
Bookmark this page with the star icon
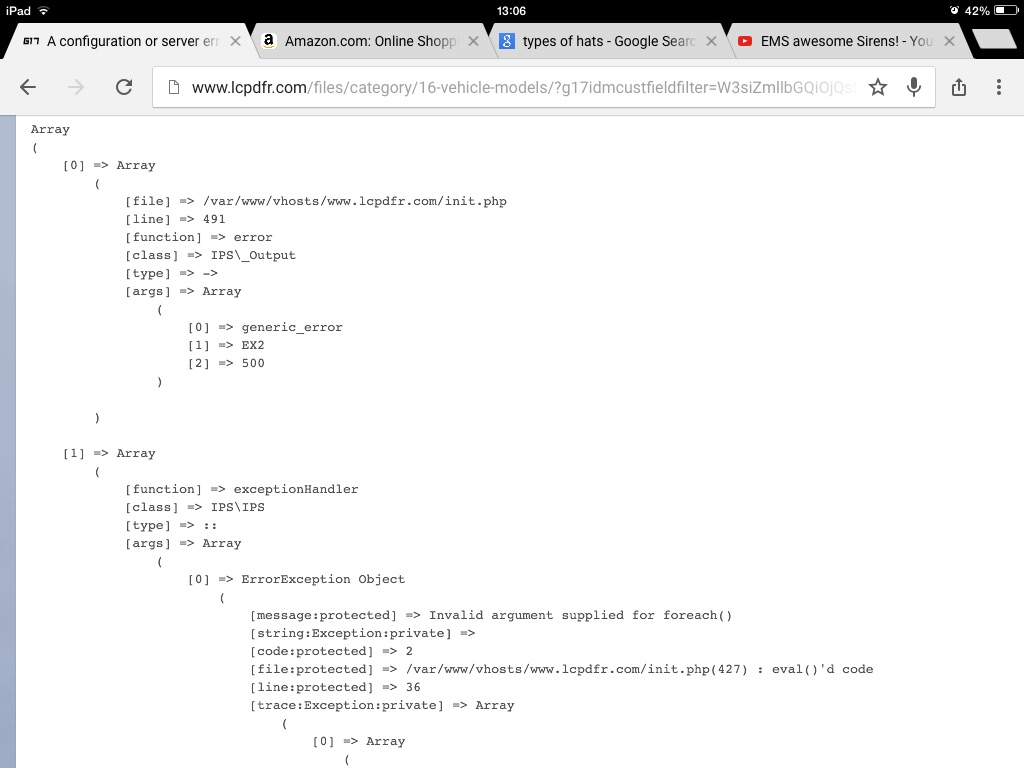tap(878, 87)
